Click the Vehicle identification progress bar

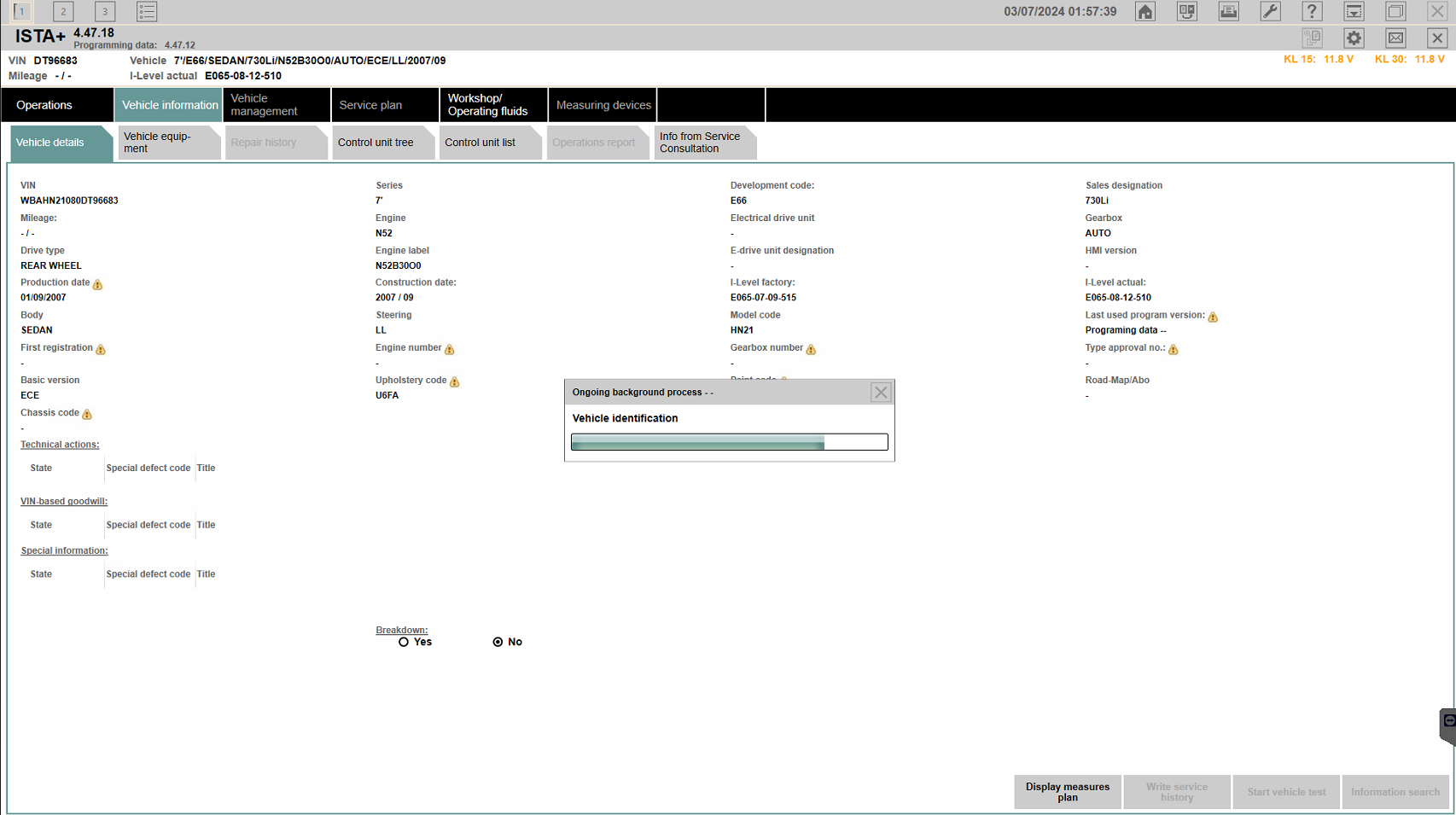729,442
